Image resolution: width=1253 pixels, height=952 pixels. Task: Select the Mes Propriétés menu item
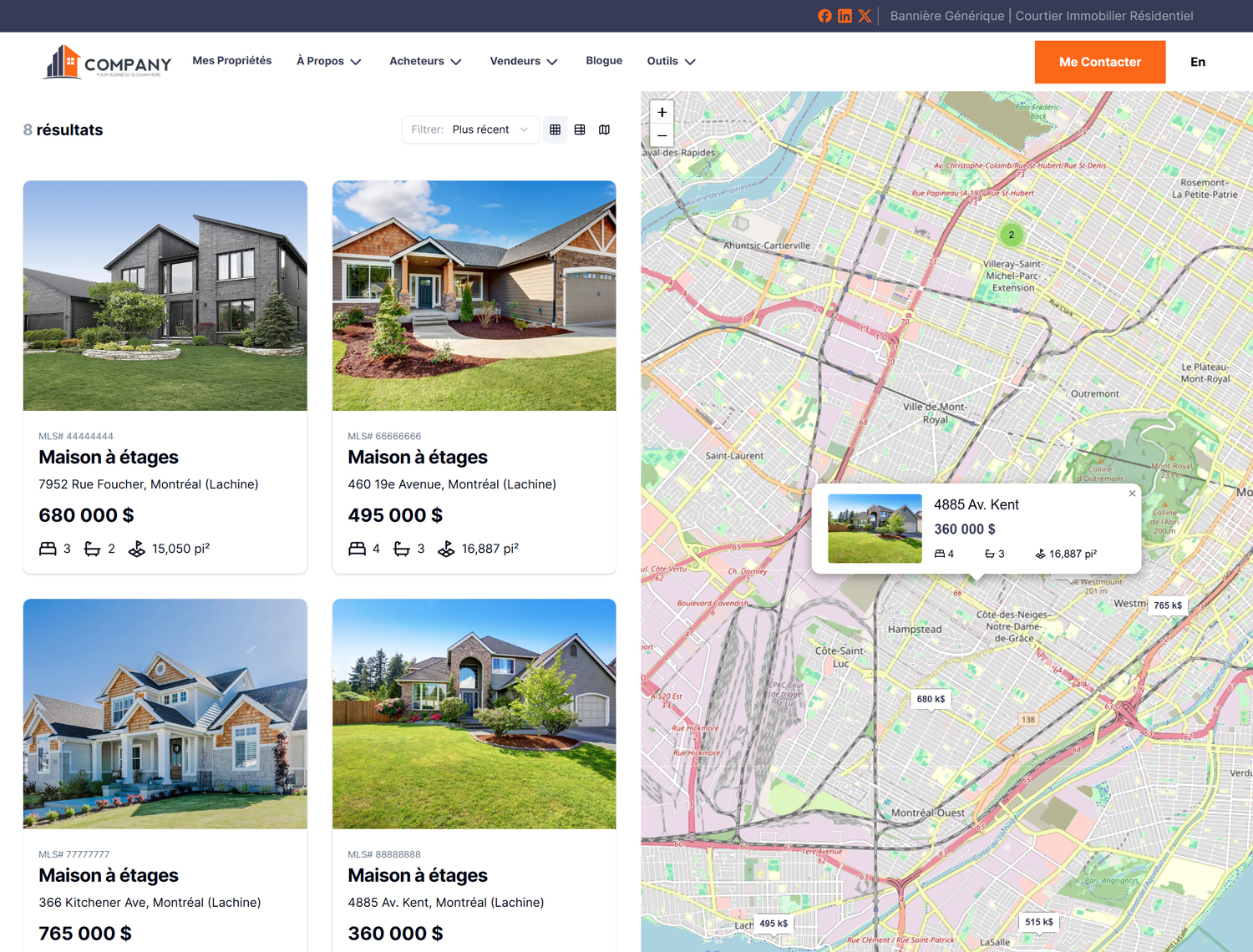click(x=231, y=60)
